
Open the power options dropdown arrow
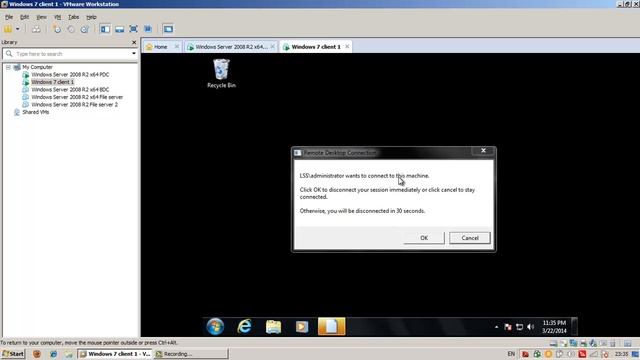click(18, 29)
